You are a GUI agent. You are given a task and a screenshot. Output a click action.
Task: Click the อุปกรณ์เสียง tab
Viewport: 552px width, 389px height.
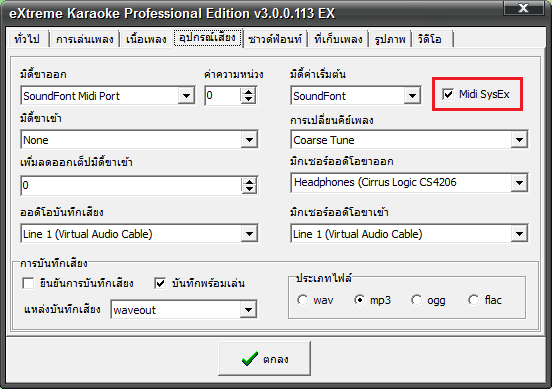pyautogui.click(x=207, y=38)
